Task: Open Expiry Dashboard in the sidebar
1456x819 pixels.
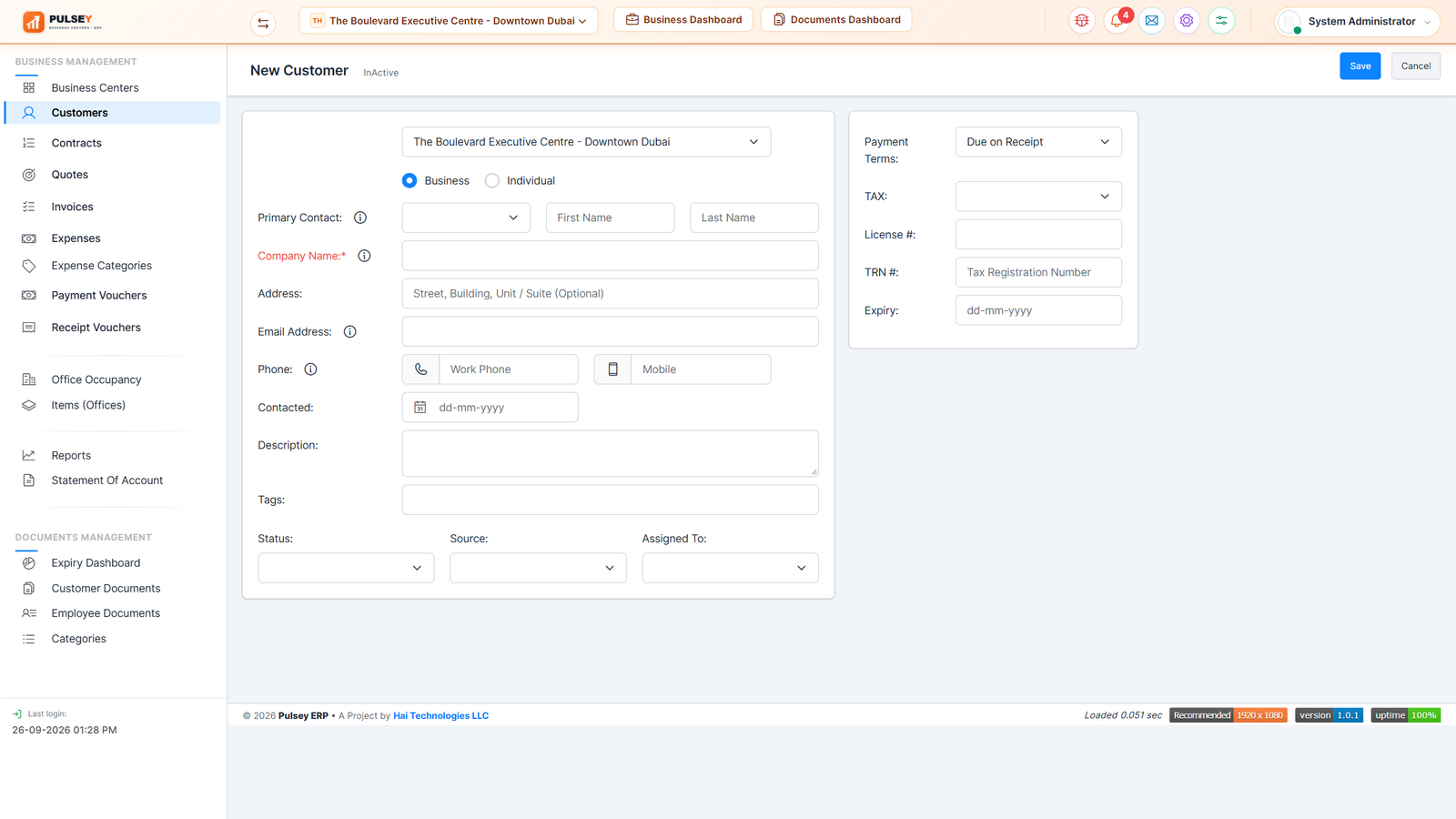Action: click(x=96, y=563)
